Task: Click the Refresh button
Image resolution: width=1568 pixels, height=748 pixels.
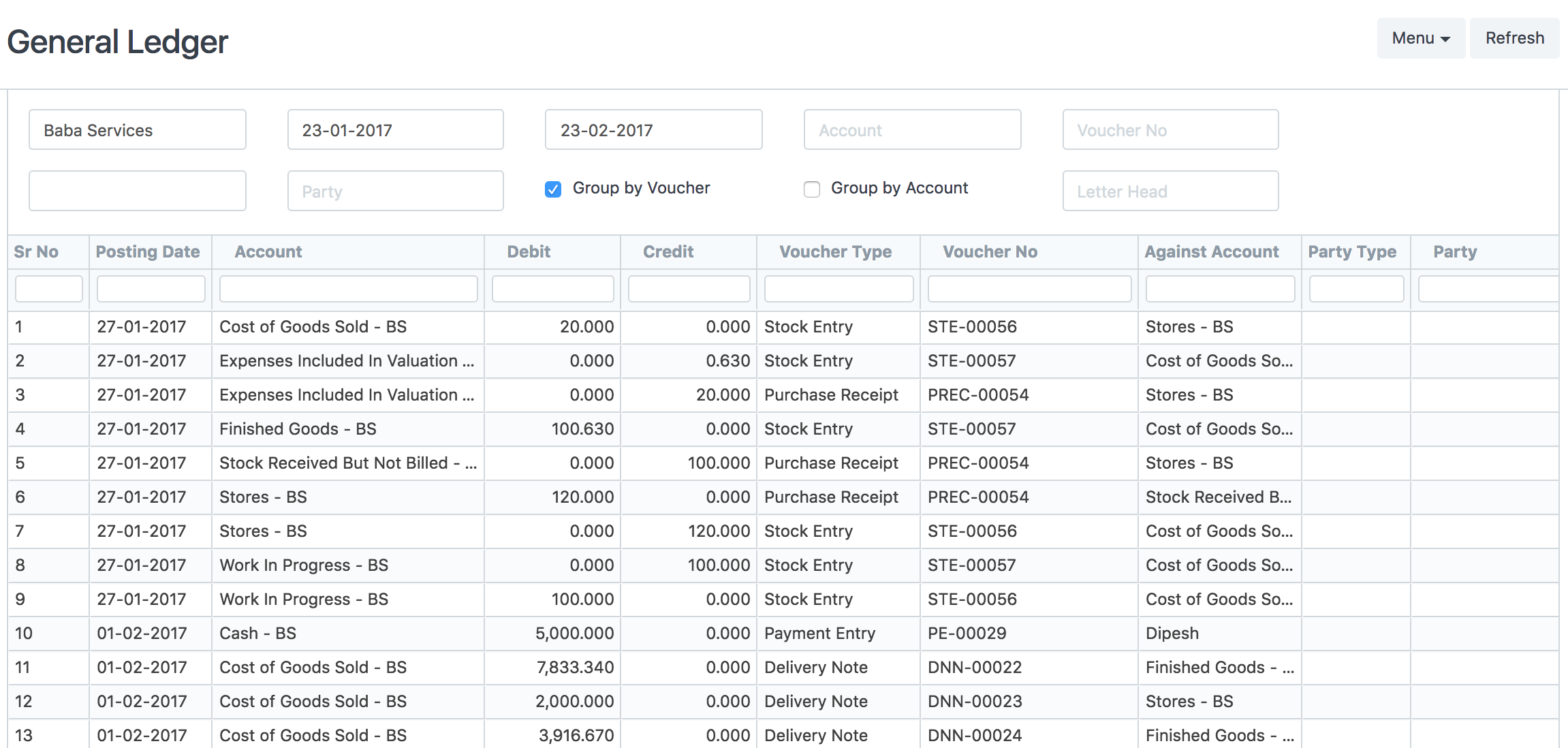Action: 1514,38
